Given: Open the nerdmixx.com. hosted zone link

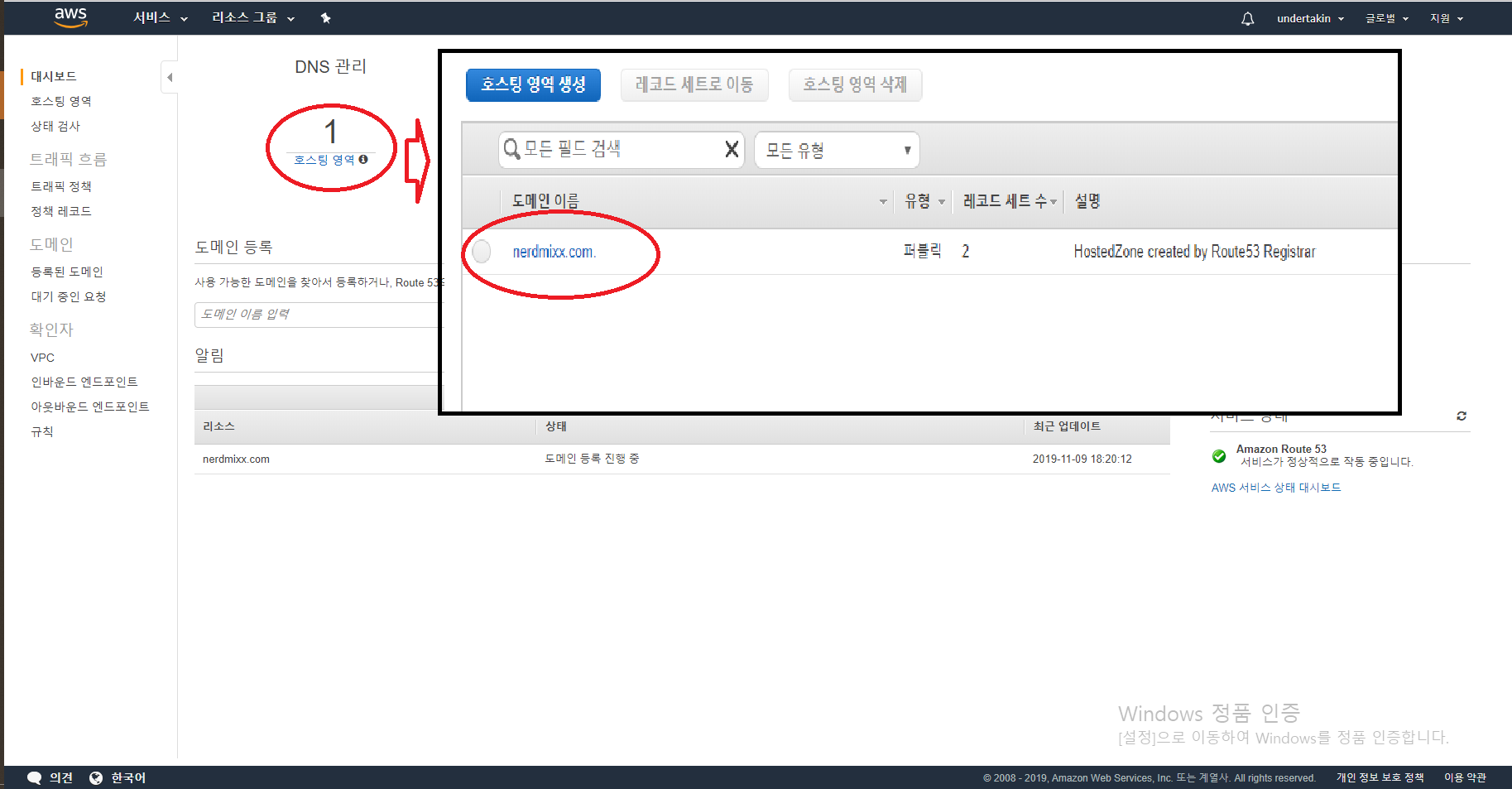Looking at the screenshot, I should point(554,252).
